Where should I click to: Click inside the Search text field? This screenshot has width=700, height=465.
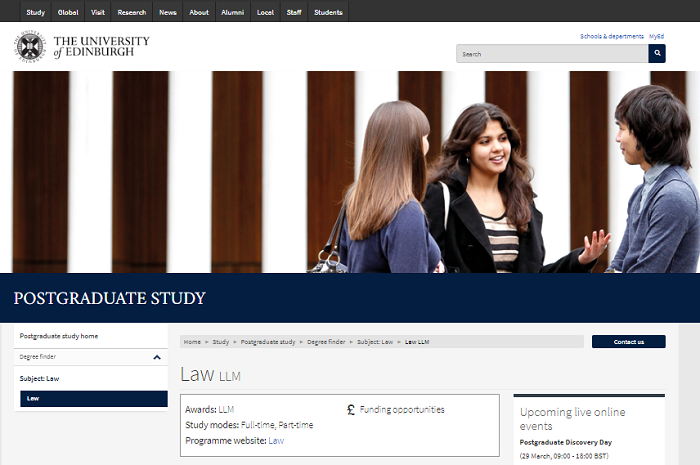[552, 54]
